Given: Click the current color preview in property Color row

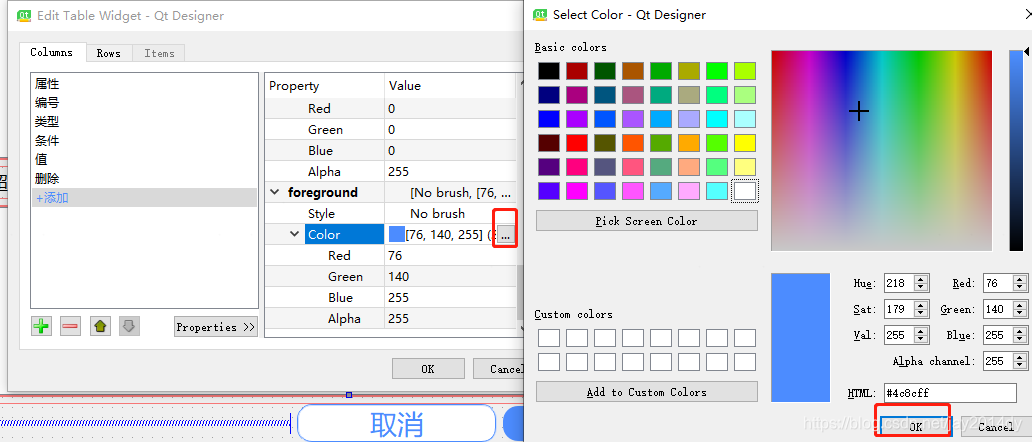Looking at the screenshot, I should [x=397, y=234].
